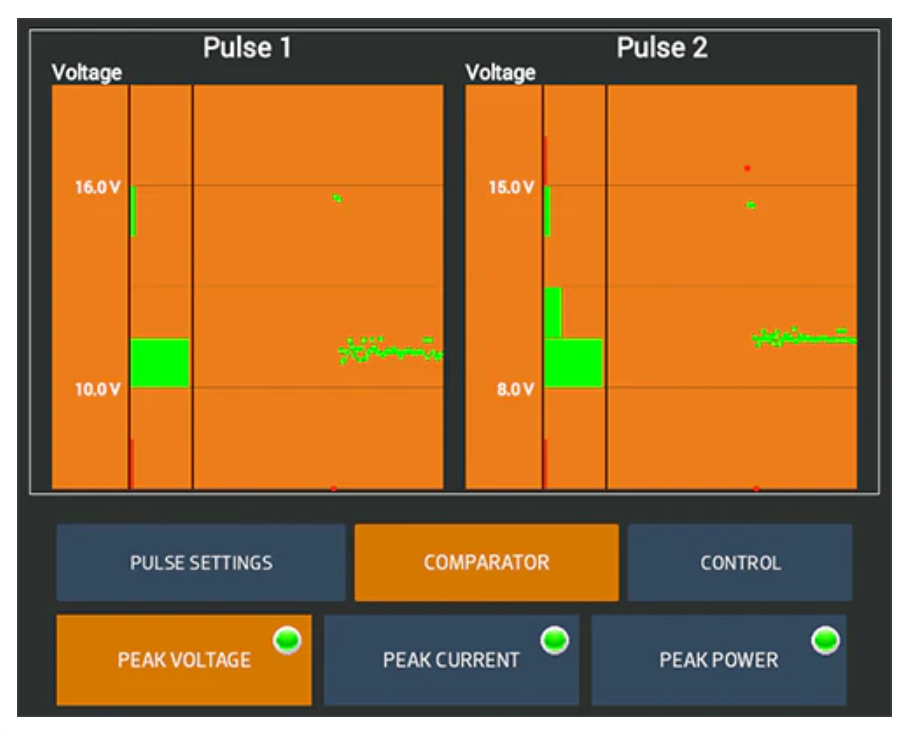Viewport: 920px width, 737px height.
Task: Click the Voltage axis label of Pulse 2
Action: tap(500, 72)
